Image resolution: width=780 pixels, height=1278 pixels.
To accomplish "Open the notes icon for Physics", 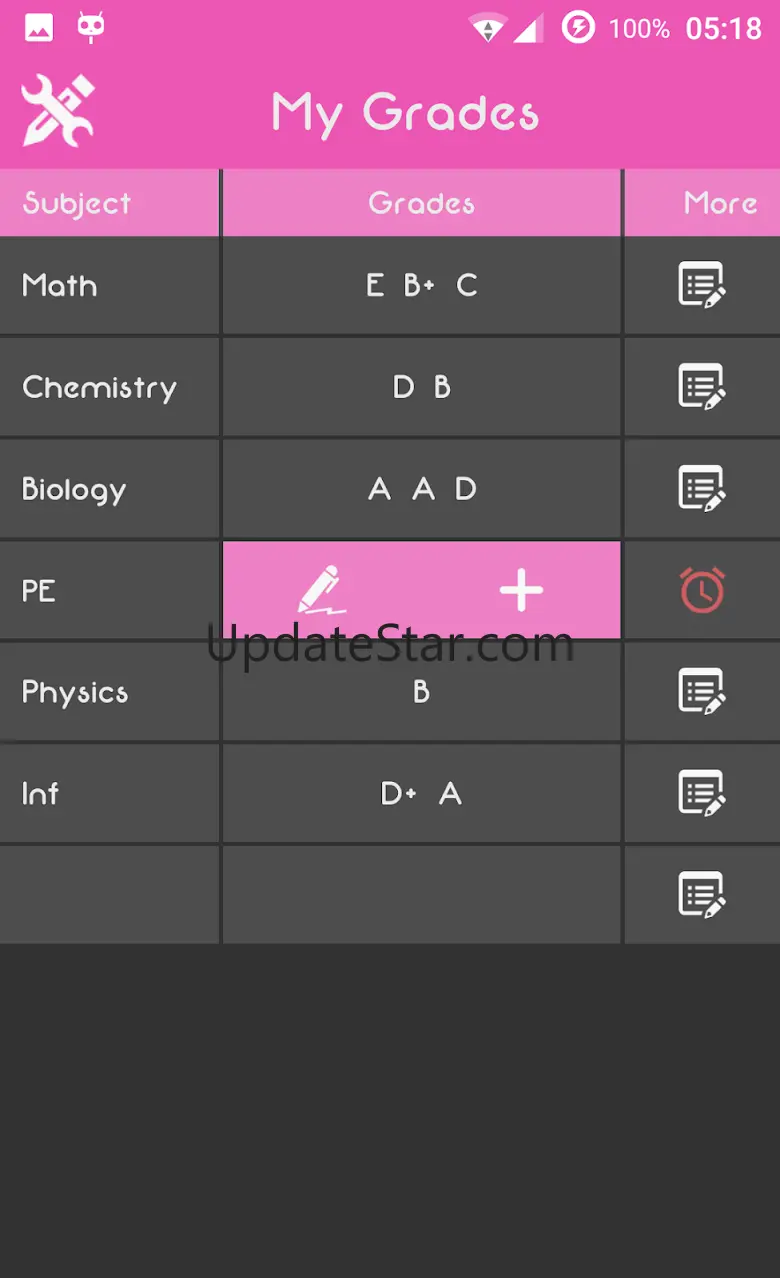I will [701, 692].
